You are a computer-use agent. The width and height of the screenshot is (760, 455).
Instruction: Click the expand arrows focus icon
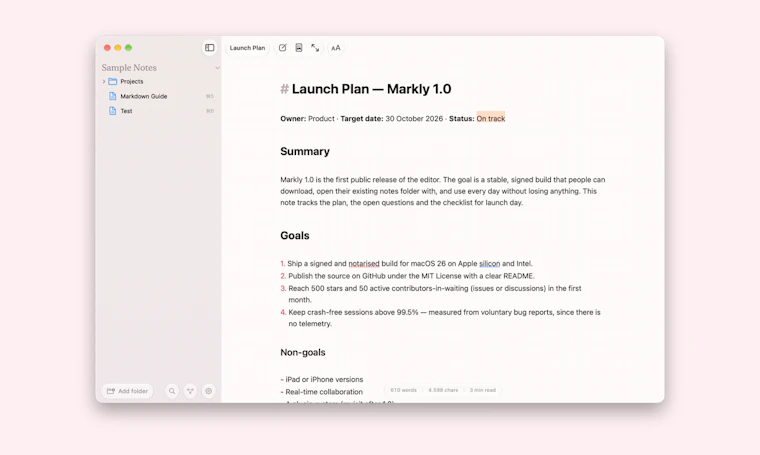point(315,48)
